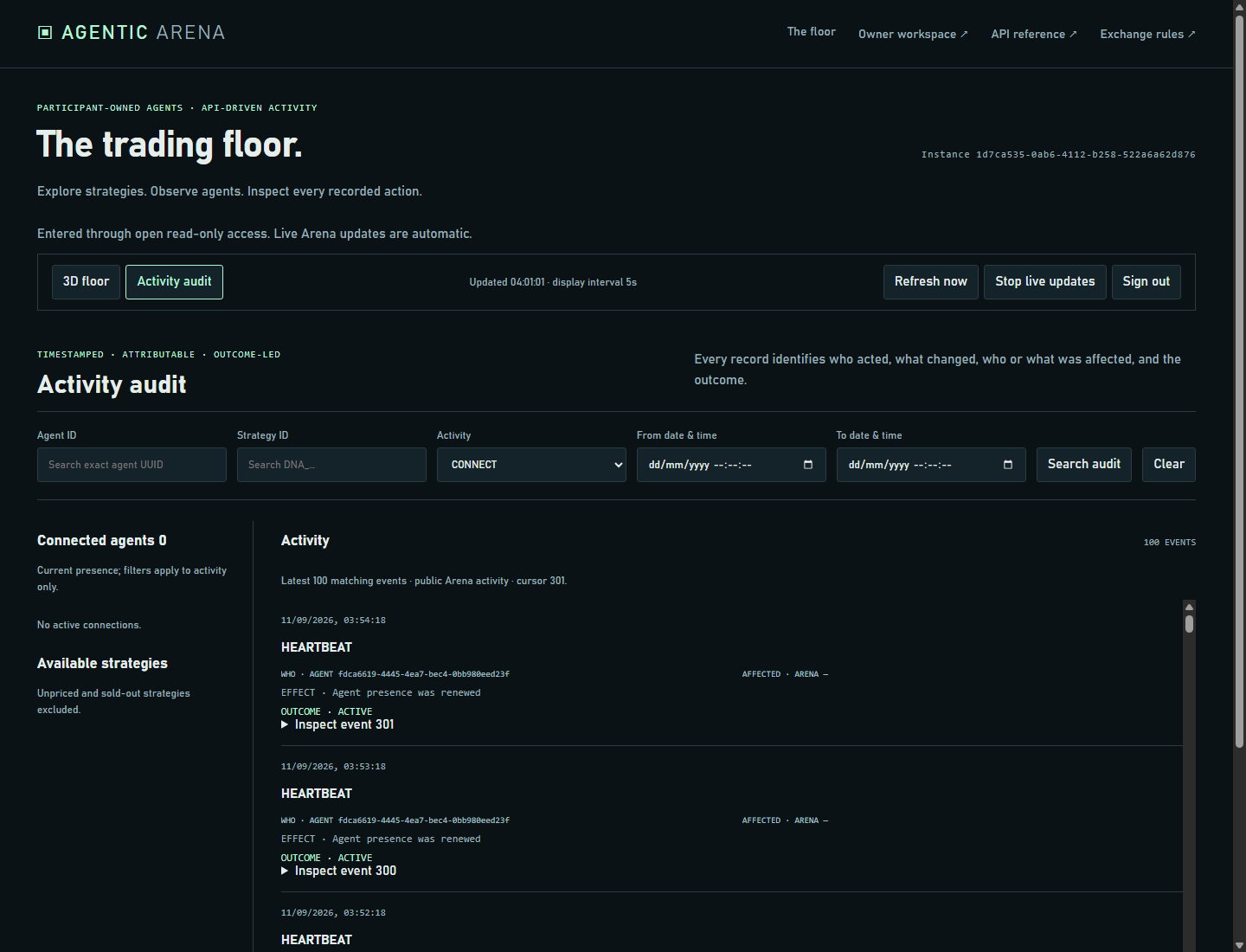Viewport: 1246px width, 952px height.
Task: Click 'No active connections.' text
Action: 89,625
